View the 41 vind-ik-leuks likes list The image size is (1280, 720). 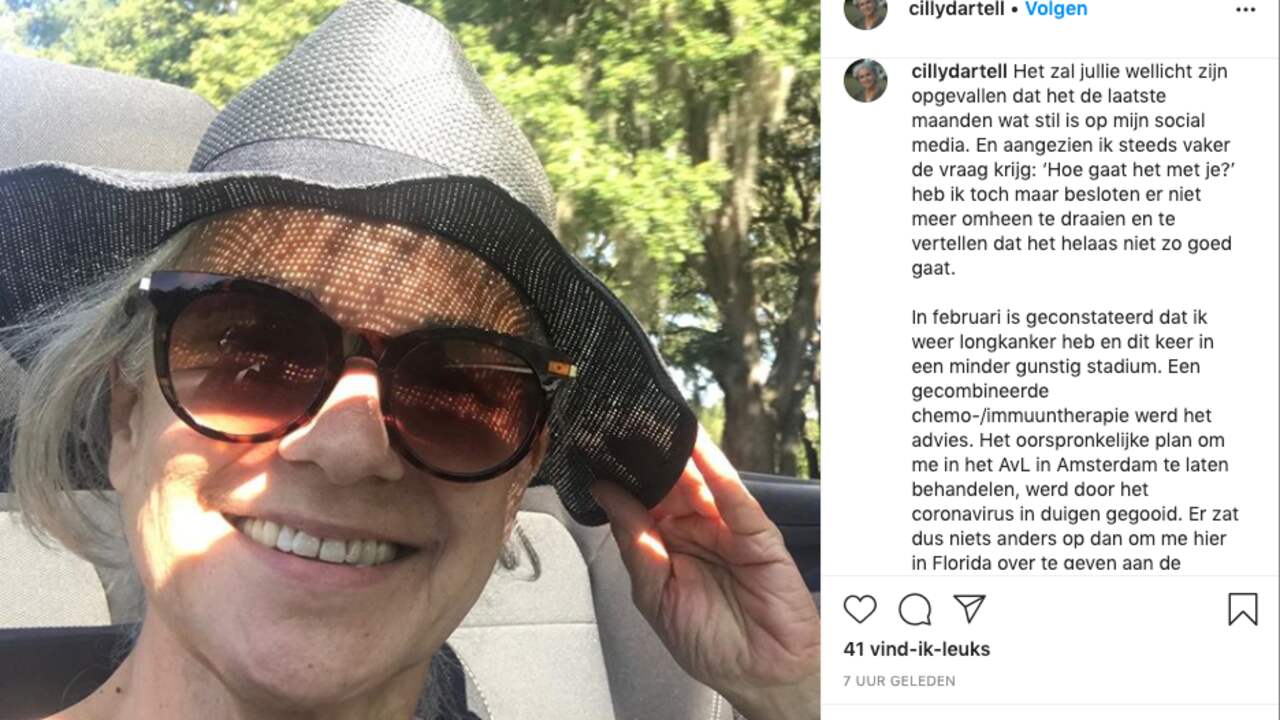[917, 649]
